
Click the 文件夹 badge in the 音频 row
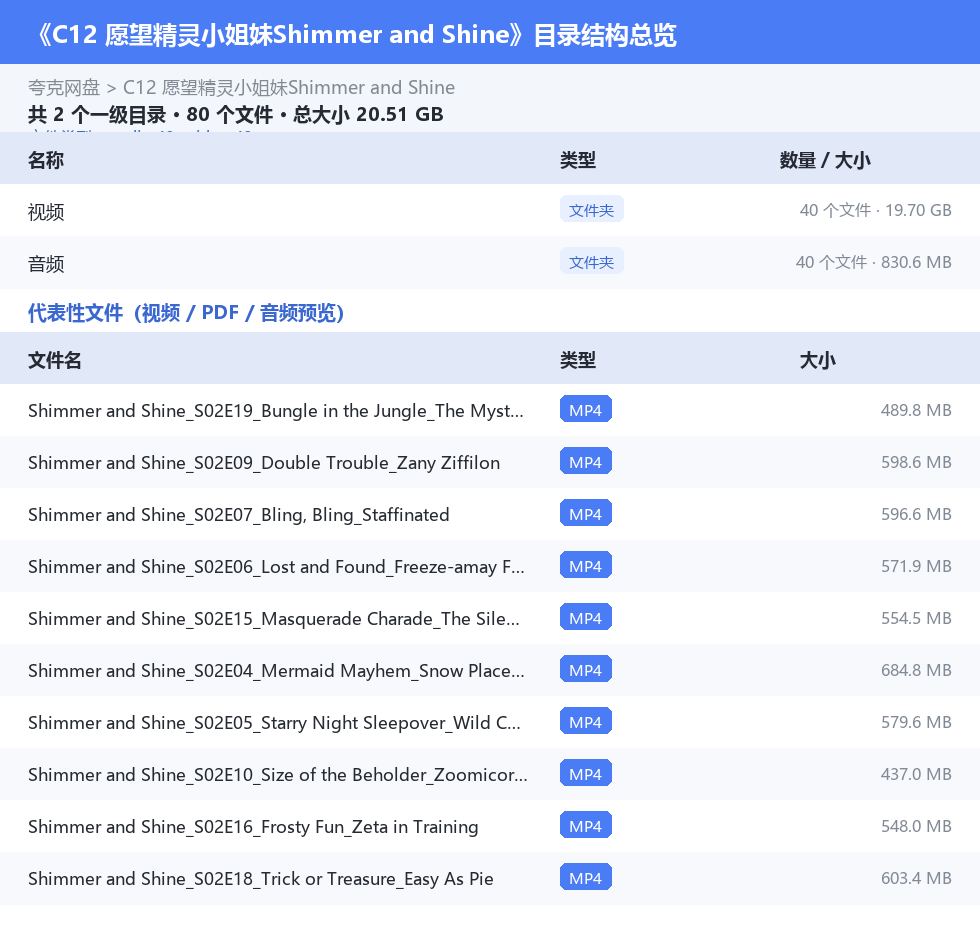(591, 262)
